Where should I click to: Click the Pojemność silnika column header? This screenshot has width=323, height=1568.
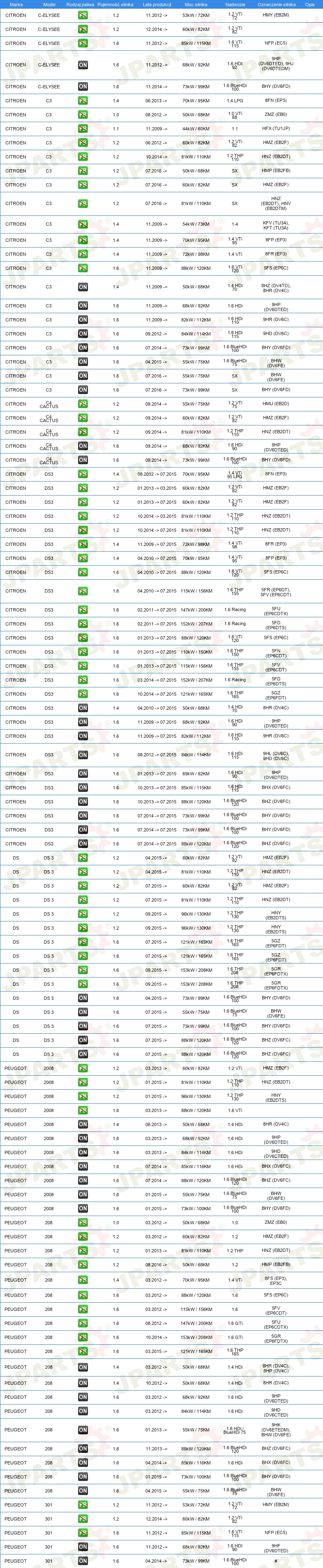tap(115, 4)
